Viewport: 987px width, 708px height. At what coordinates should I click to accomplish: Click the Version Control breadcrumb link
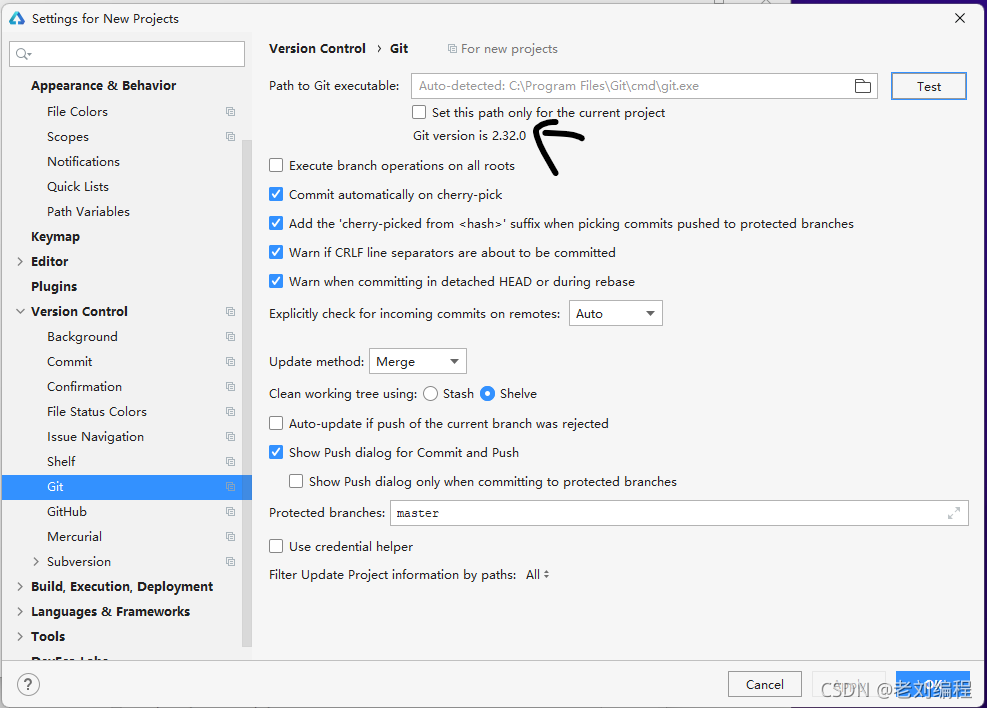pyautogui.click(x=317, y=48)
